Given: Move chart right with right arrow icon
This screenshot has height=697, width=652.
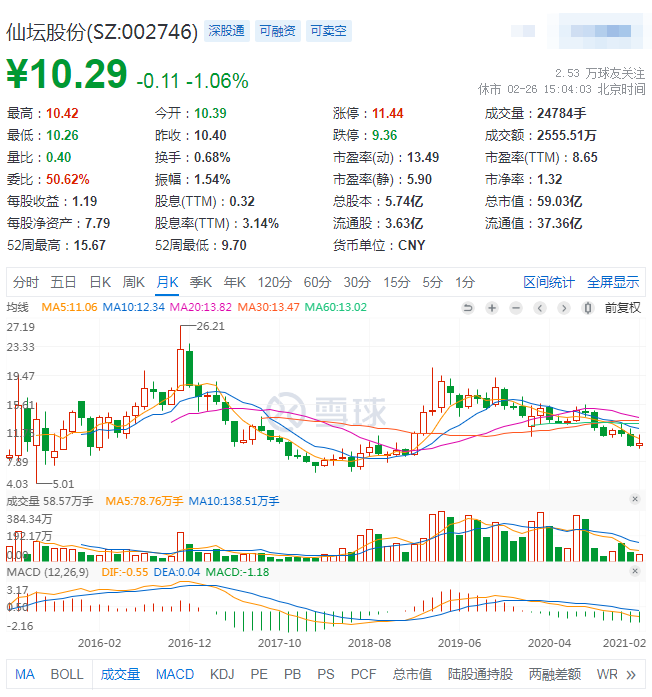Looking at the screenshot, I should coord(564,308).
